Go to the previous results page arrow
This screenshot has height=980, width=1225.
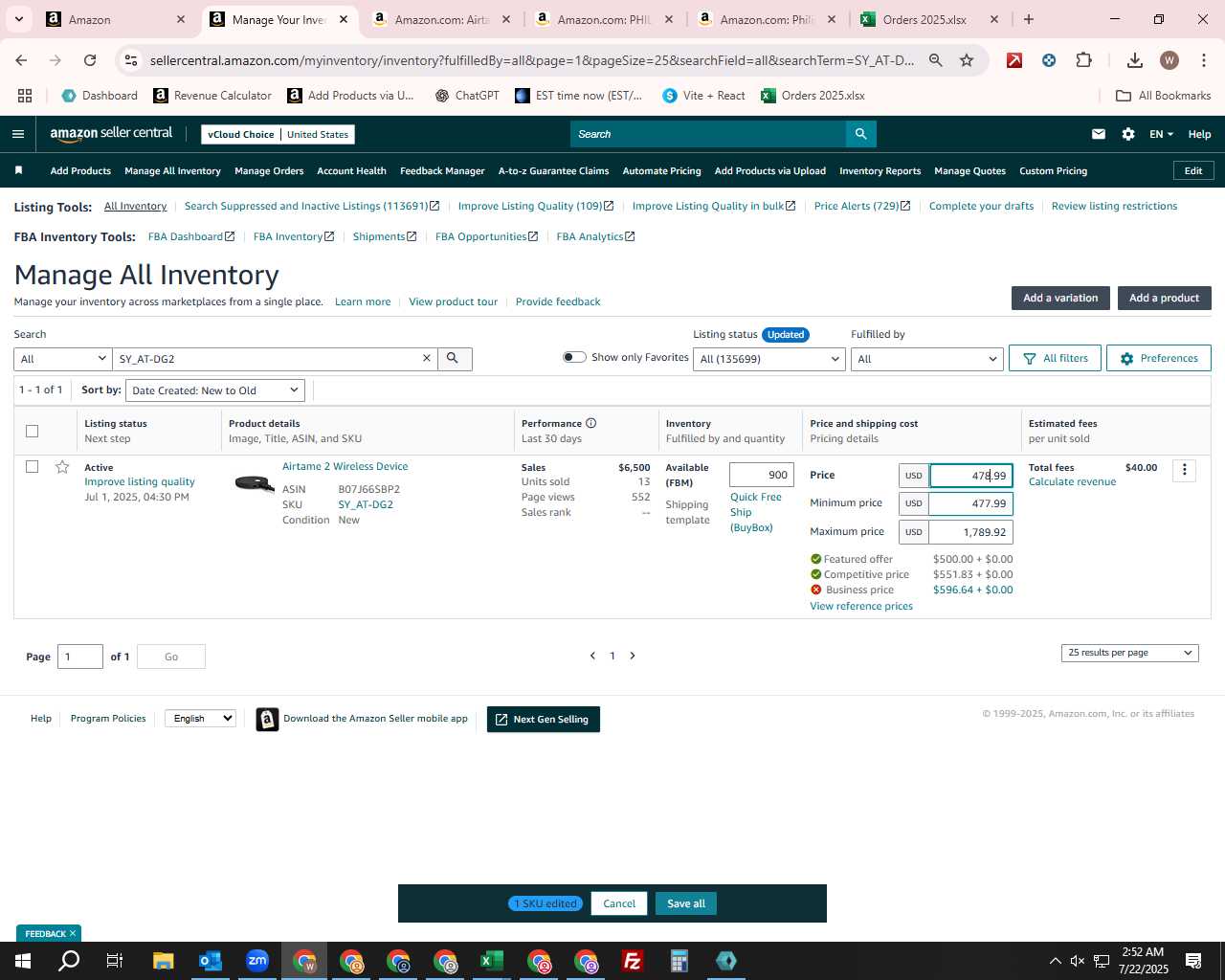pyautogui.click(x=592, y=656)
